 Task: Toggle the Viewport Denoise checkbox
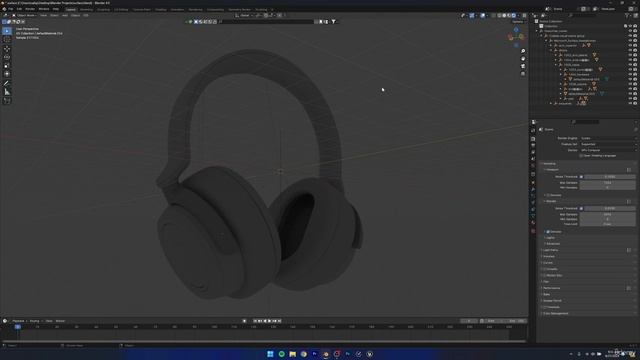tap(548, 195)
